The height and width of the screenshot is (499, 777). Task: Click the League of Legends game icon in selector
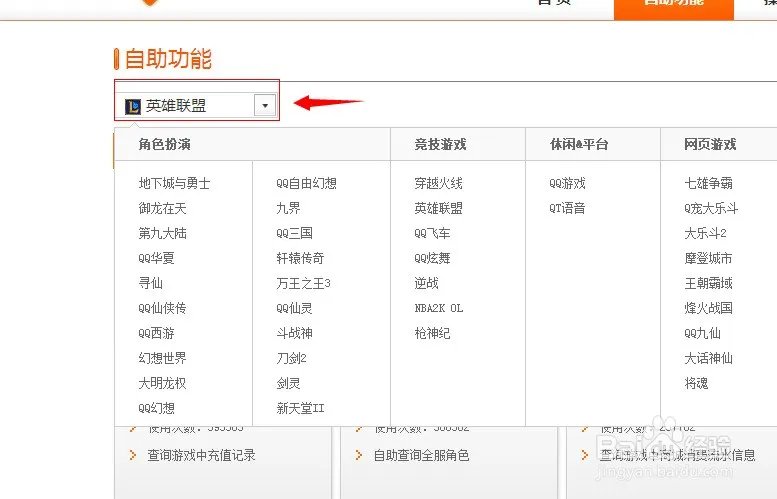tap(133, 106)
